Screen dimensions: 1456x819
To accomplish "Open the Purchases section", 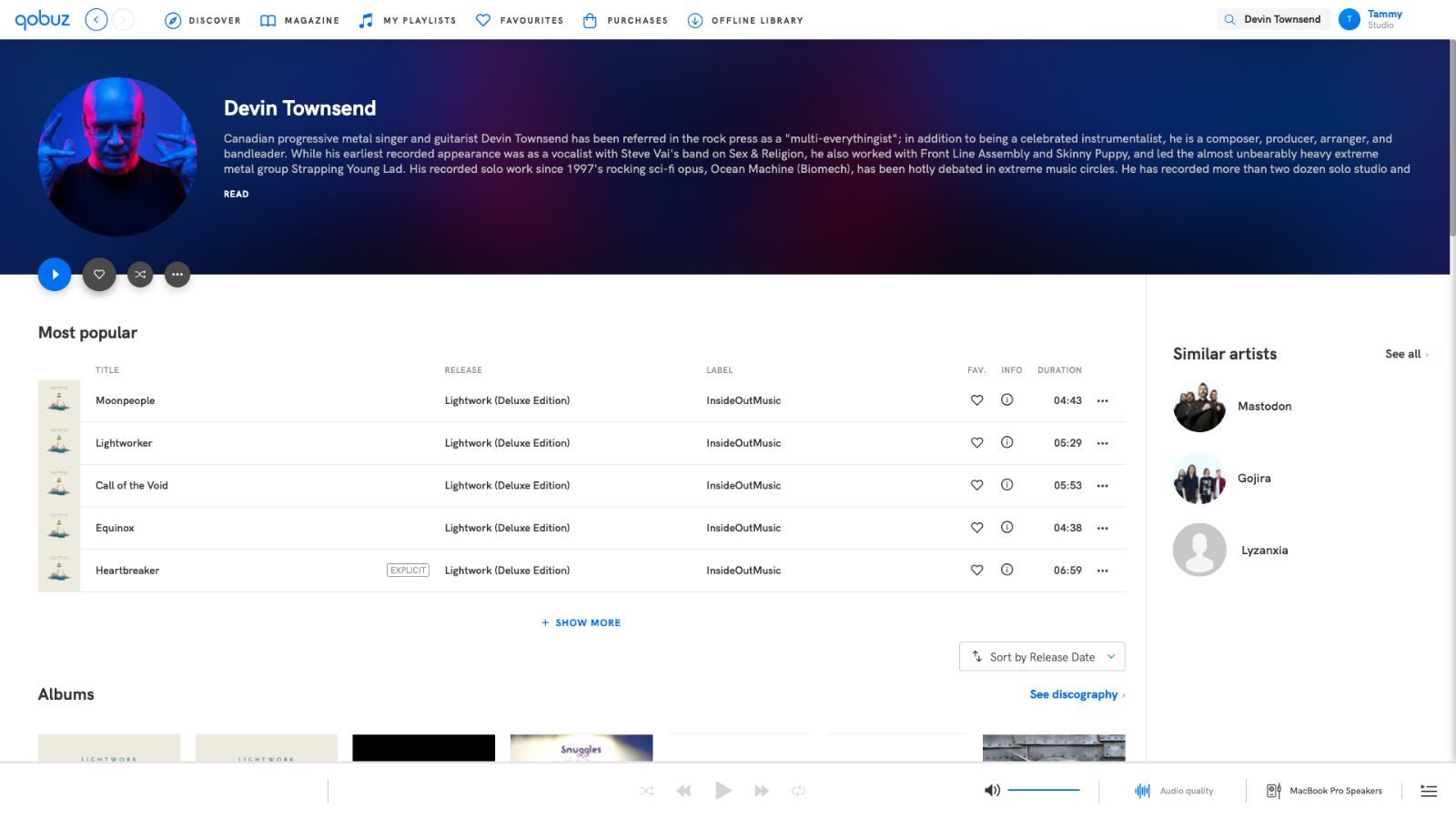I will point(625,20).
